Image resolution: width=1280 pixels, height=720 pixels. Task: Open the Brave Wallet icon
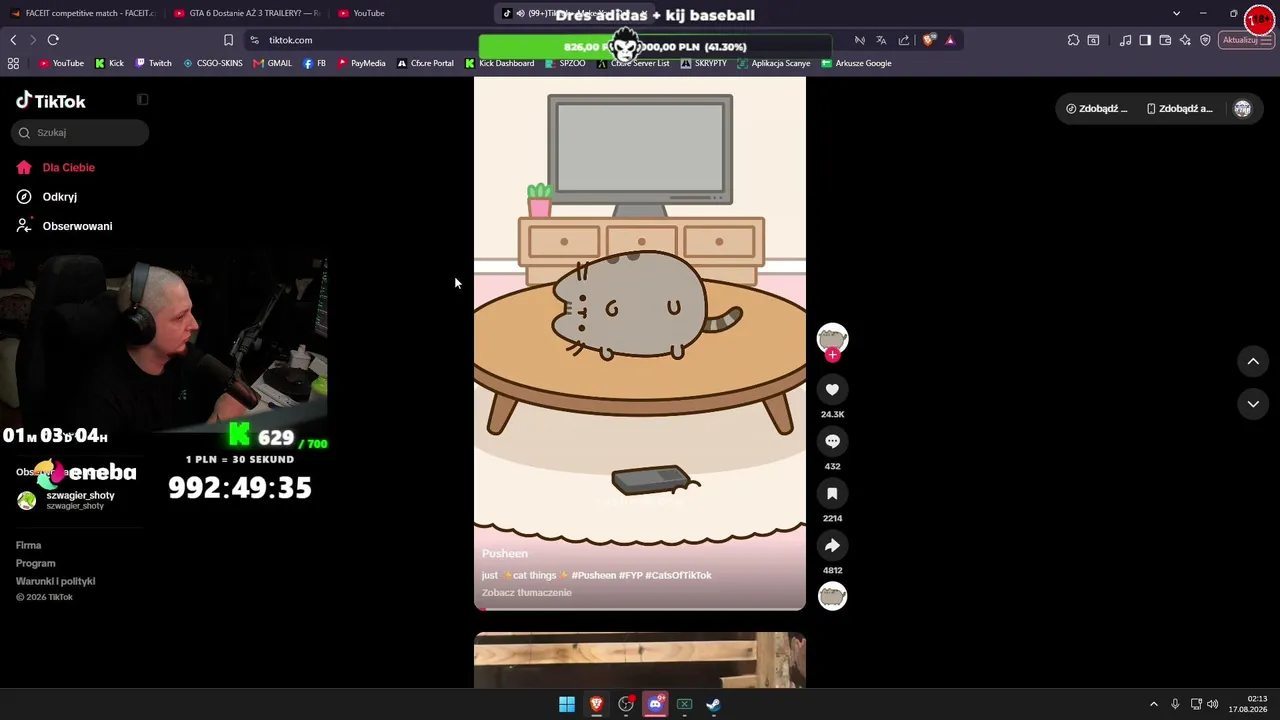tap(1165, 40)
